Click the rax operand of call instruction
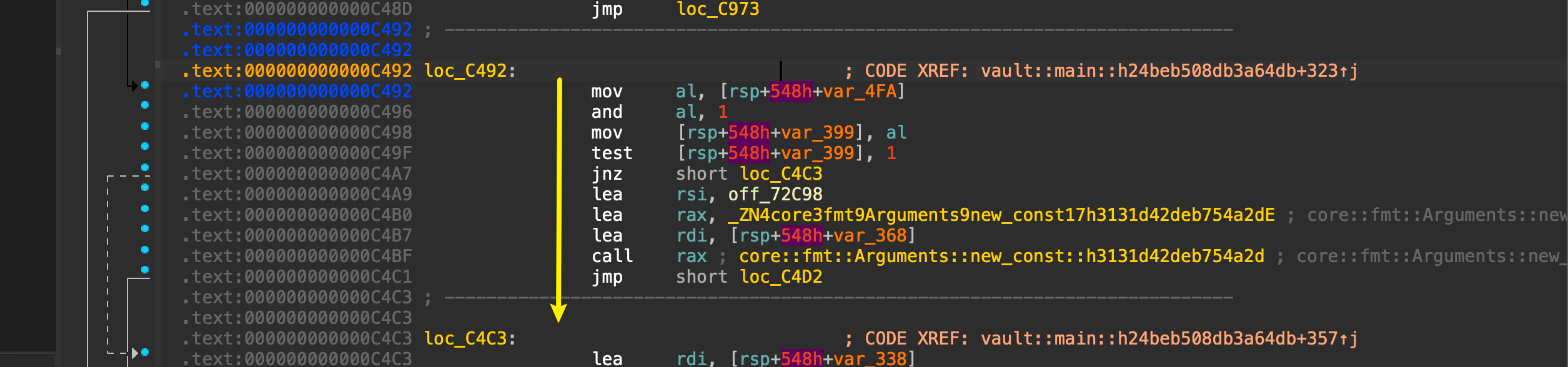 692,256
